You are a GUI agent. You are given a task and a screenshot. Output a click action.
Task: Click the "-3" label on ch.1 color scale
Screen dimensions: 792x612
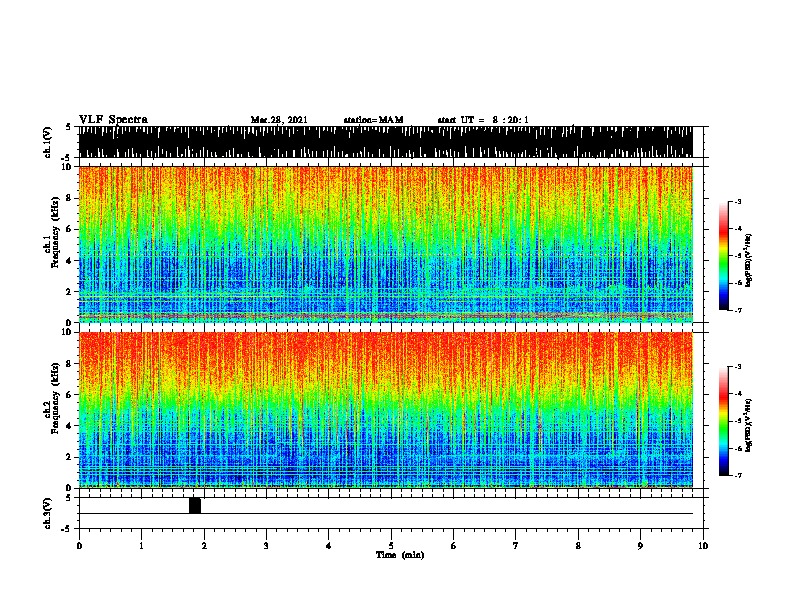click(x=737, y=201)
